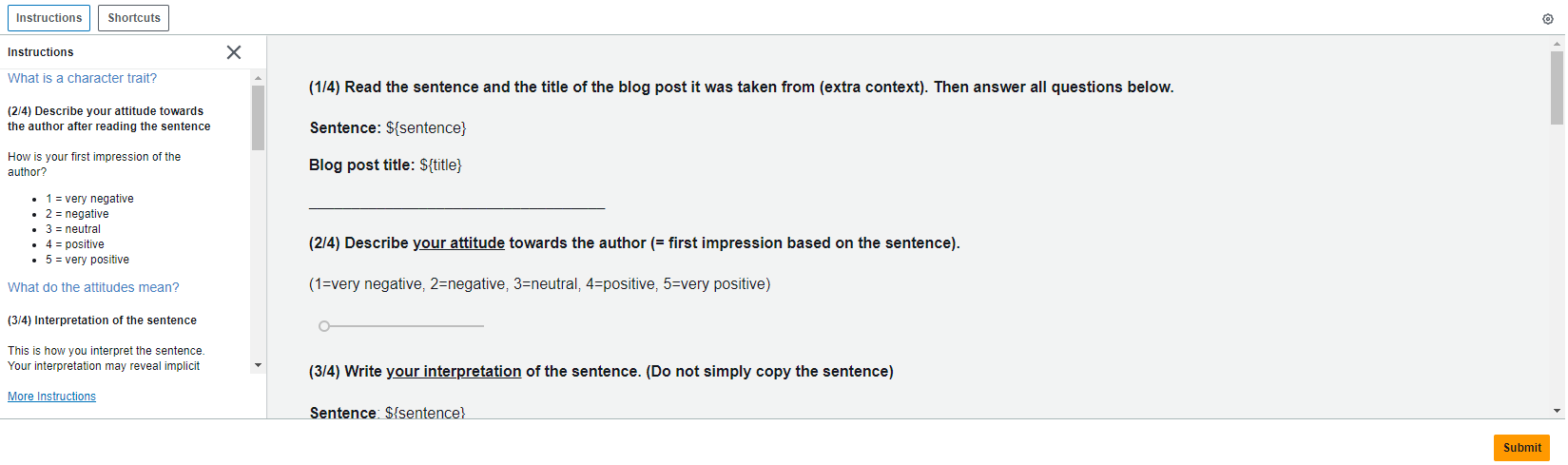1568x465 pixels.
Task: Click the middle of the attitude slider
Action: point(403,326)
